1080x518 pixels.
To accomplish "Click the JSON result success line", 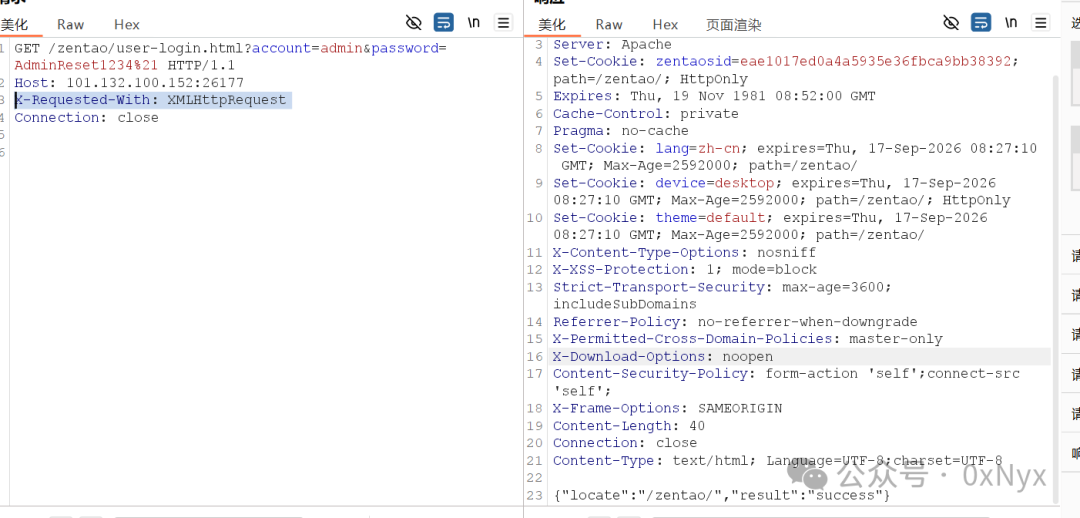I will tap(722, 495).
